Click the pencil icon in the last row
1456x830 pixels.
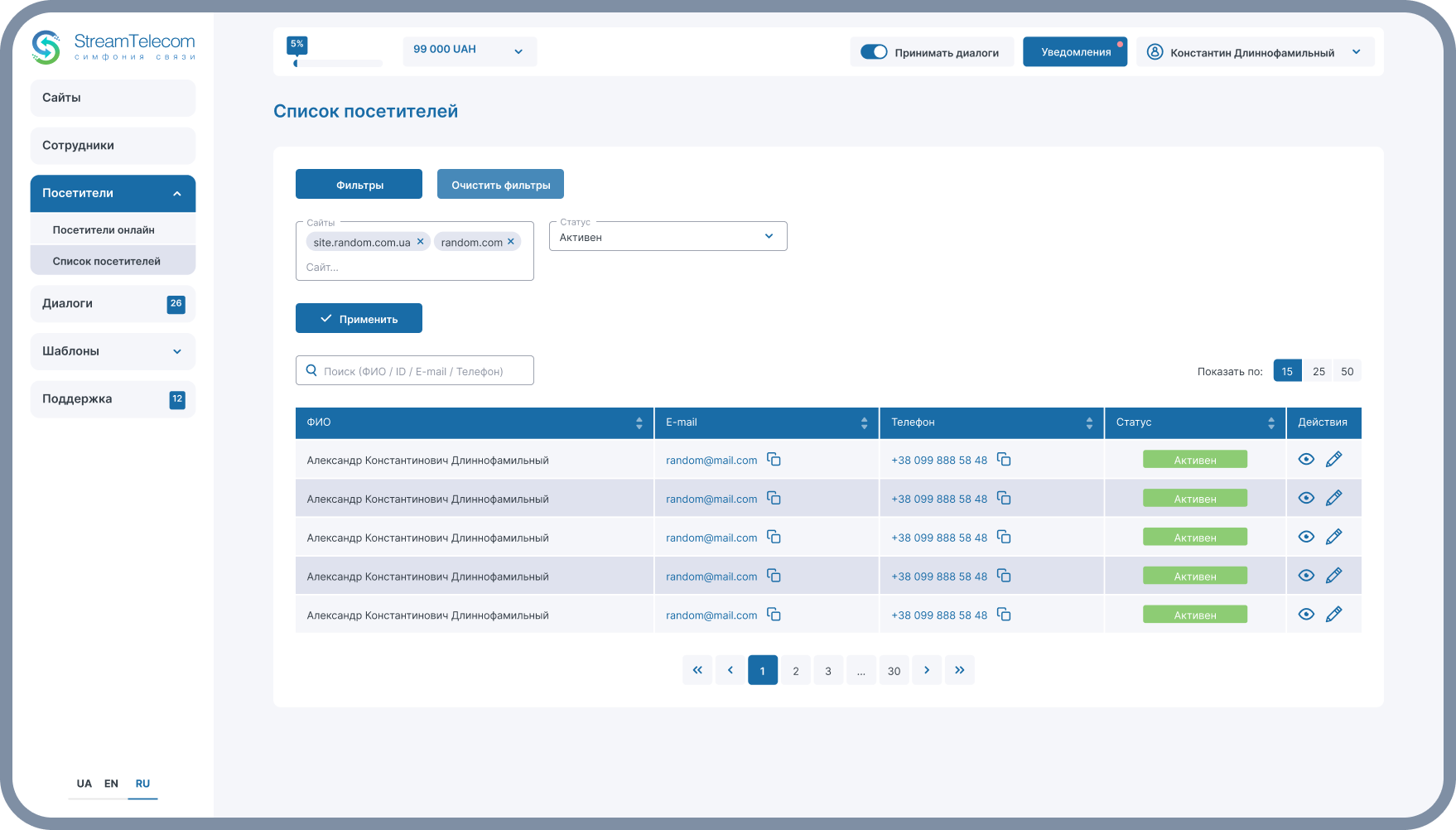pos(1333,615)
